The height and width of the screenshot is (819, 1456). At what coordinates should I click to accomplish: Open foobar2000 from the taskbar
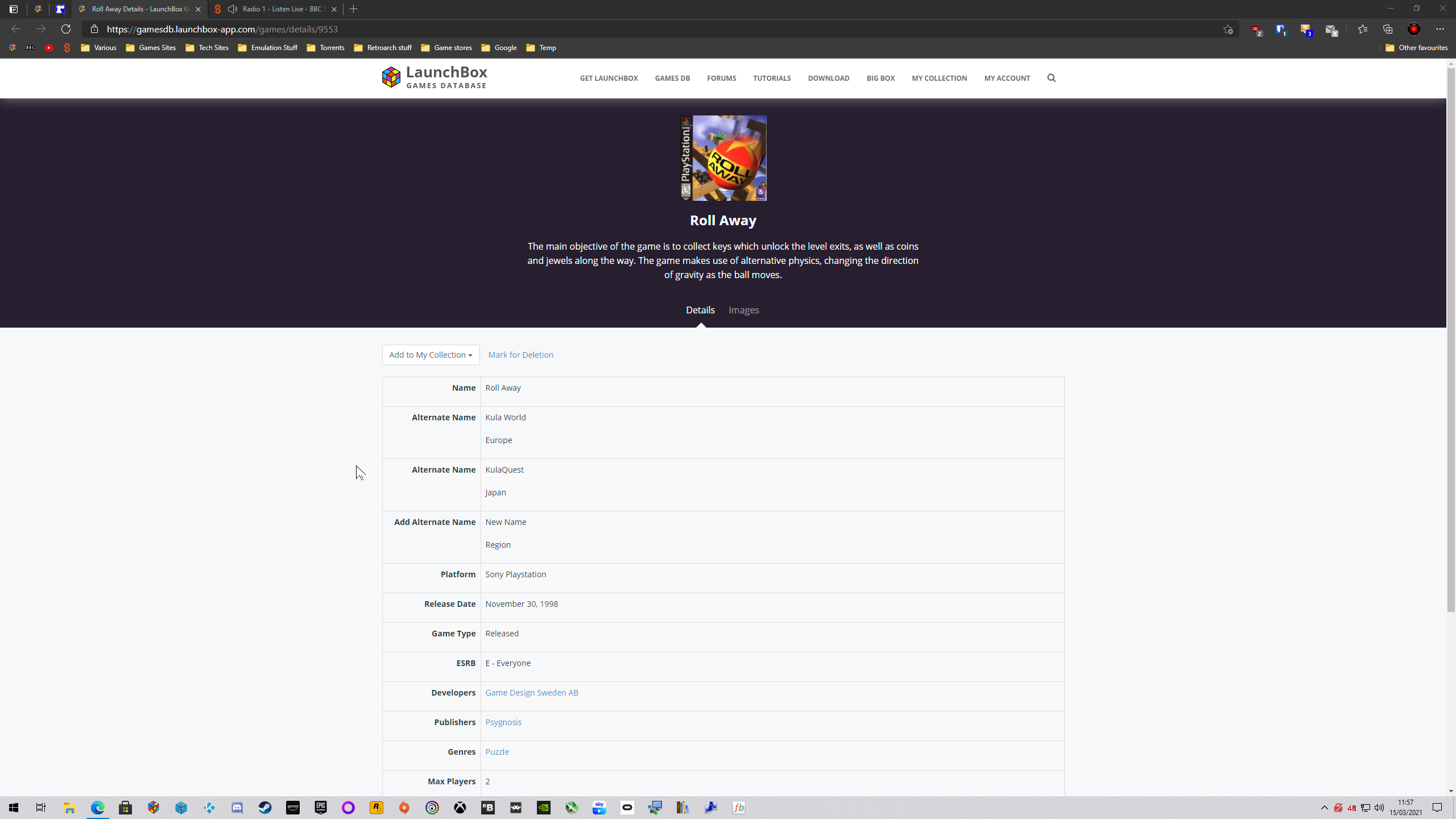click(739, 808)
